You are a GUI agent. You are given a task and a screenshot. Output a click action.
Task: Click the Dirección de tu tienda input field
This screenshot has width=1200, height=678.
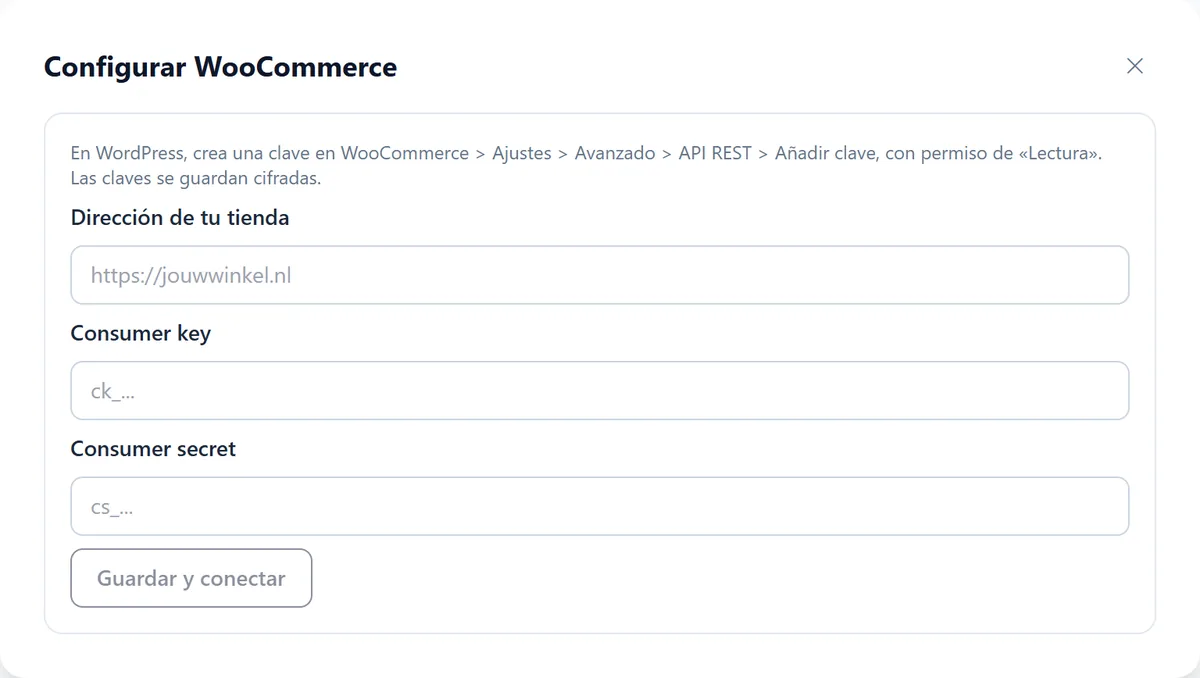tap(600, 275)
